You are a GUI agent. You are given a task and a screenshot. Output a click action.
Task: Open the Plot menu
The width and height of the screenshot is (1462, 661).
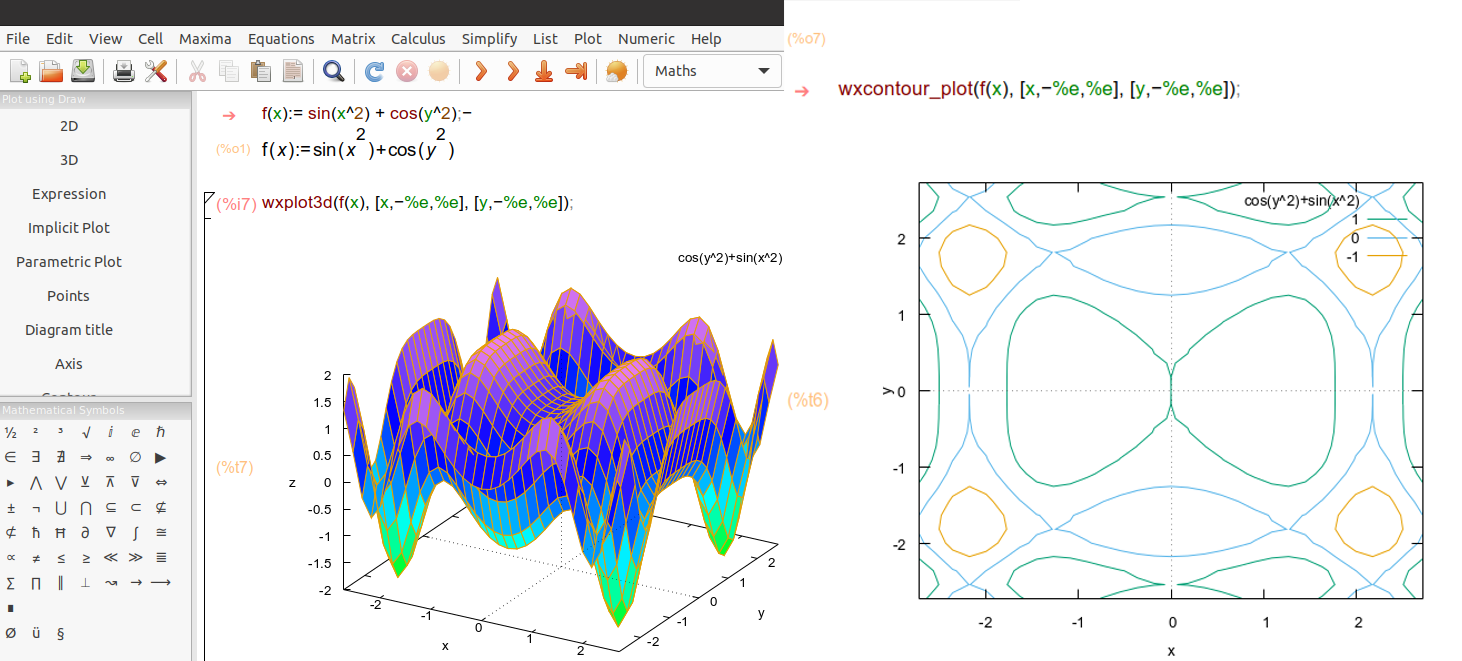pos(587,39)
